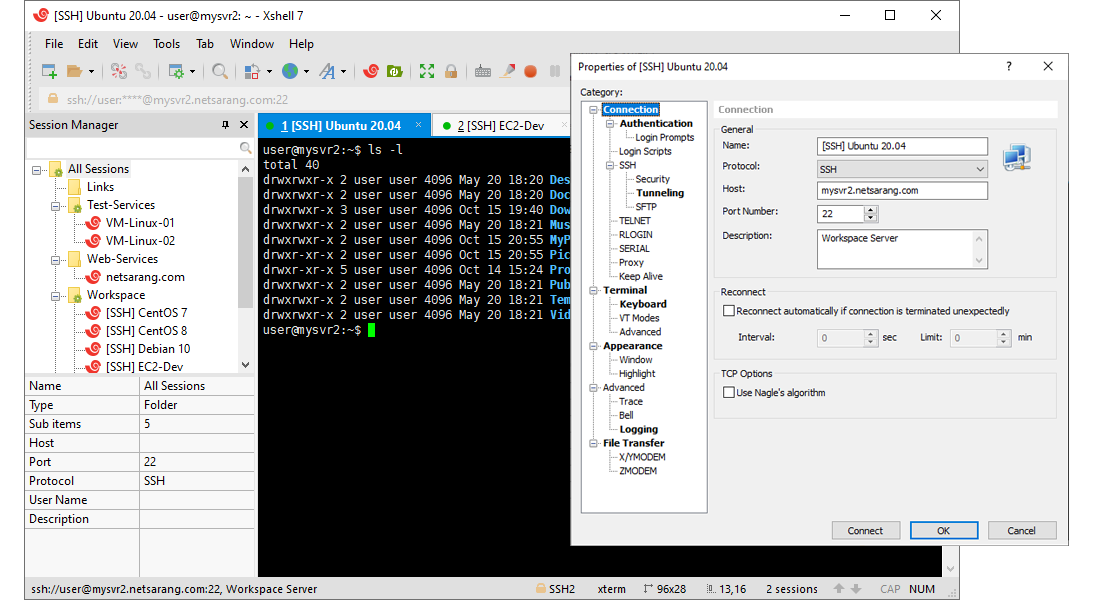
Task: Click the New Session toolbar icon
Action: (x=49, y=71)
